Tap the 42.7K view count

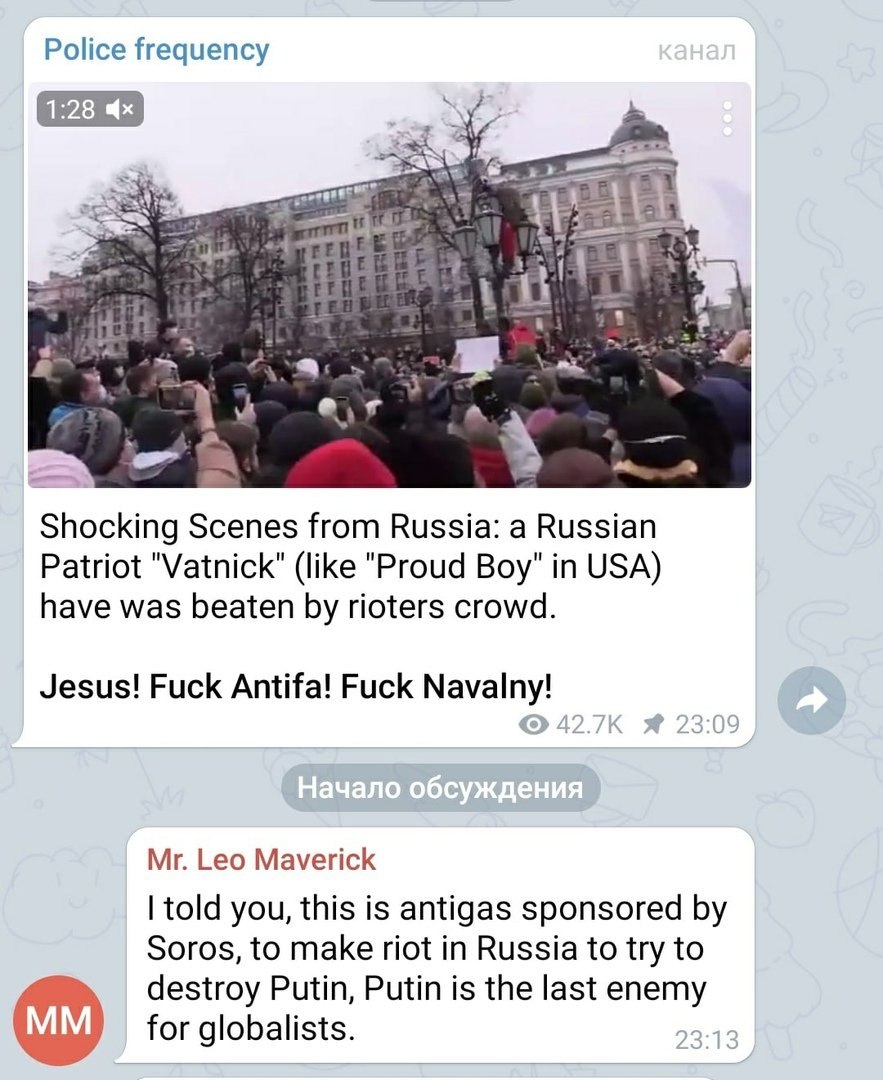pyautogui.click(x=589, y=725)
